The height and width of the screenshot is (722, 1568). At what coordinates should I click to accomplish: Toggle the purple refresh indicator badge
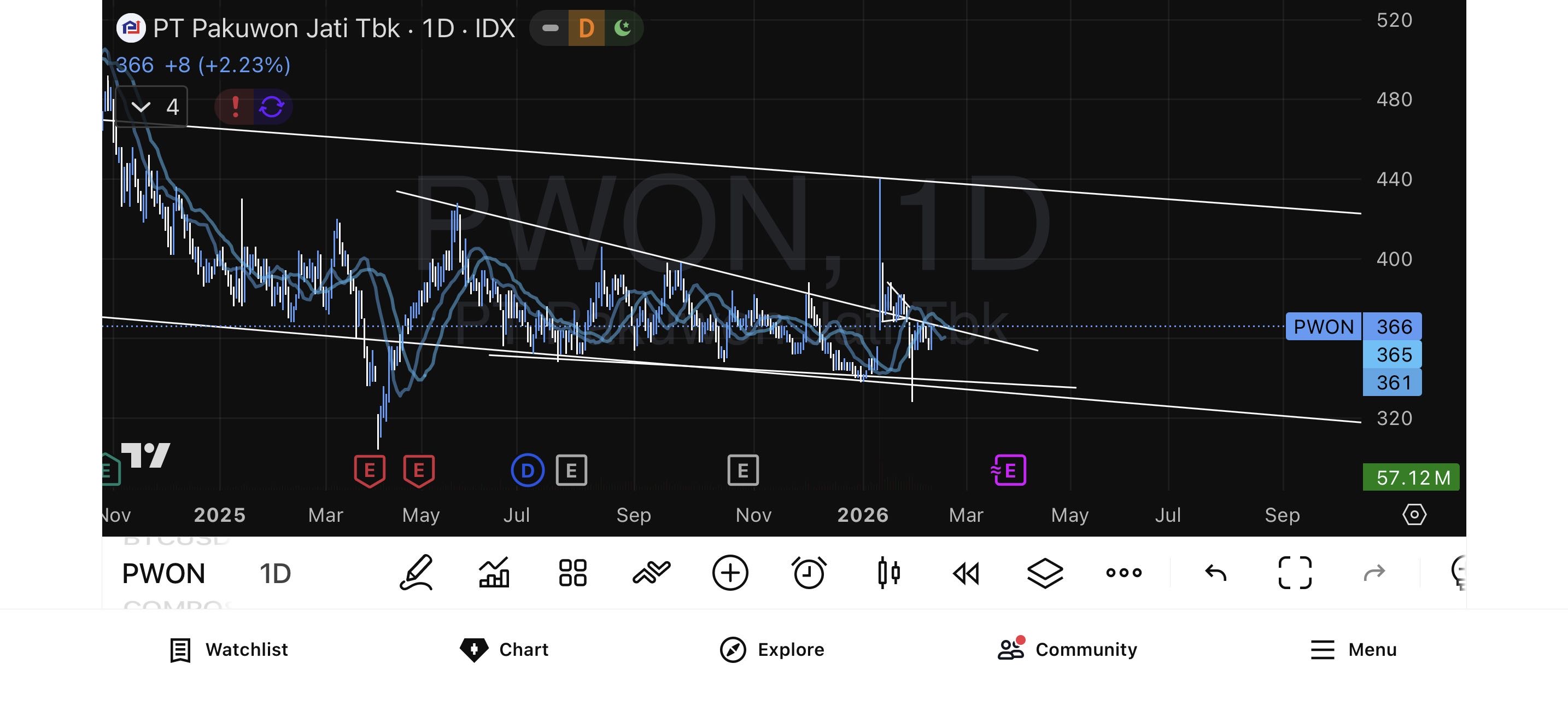tap(272, 107)
